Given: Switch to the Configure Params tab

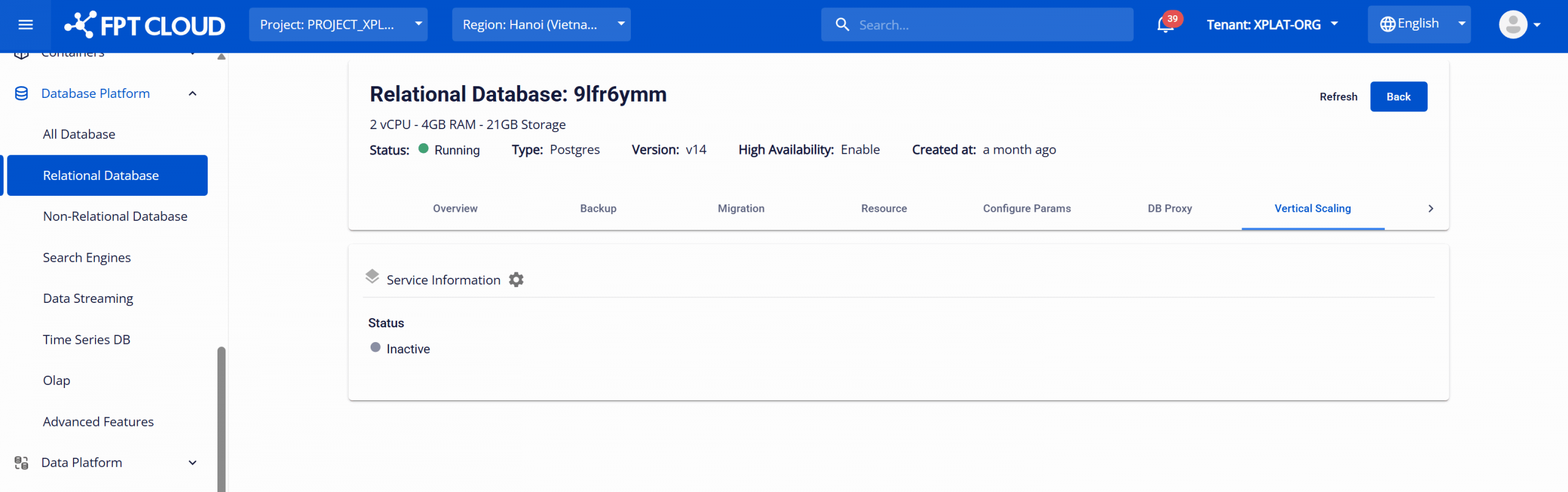Looking at the screenshot, I should [1027, 209].
